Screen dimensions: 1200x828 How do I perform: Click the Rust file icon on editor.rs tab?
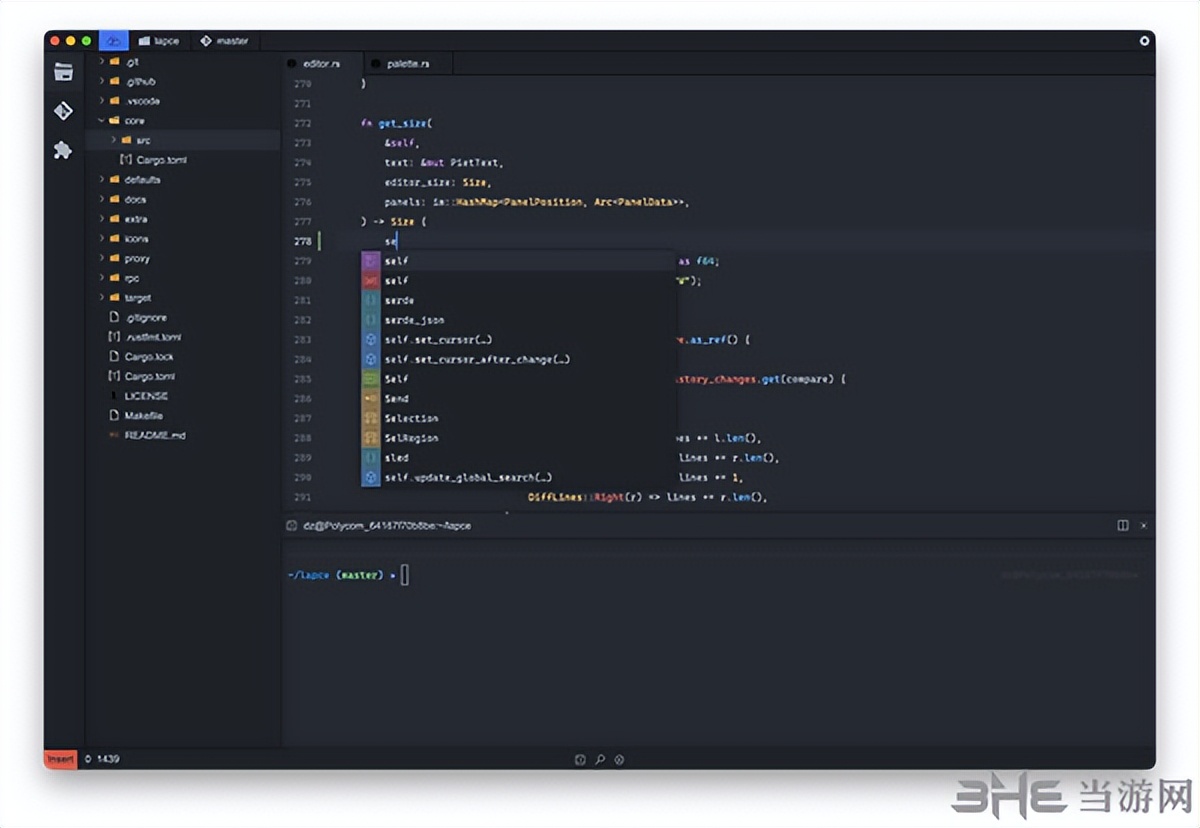(x=292, y=63)
